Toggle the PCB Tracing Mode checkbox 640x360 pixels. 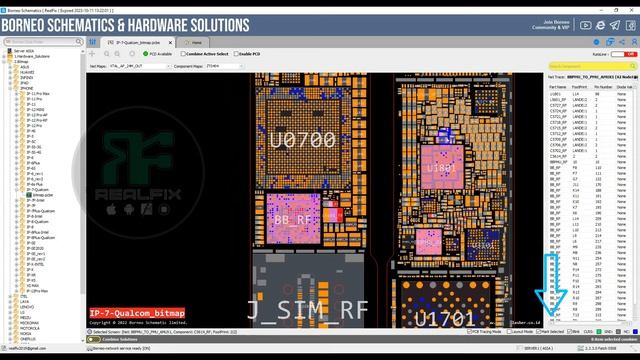click(469, 332)
